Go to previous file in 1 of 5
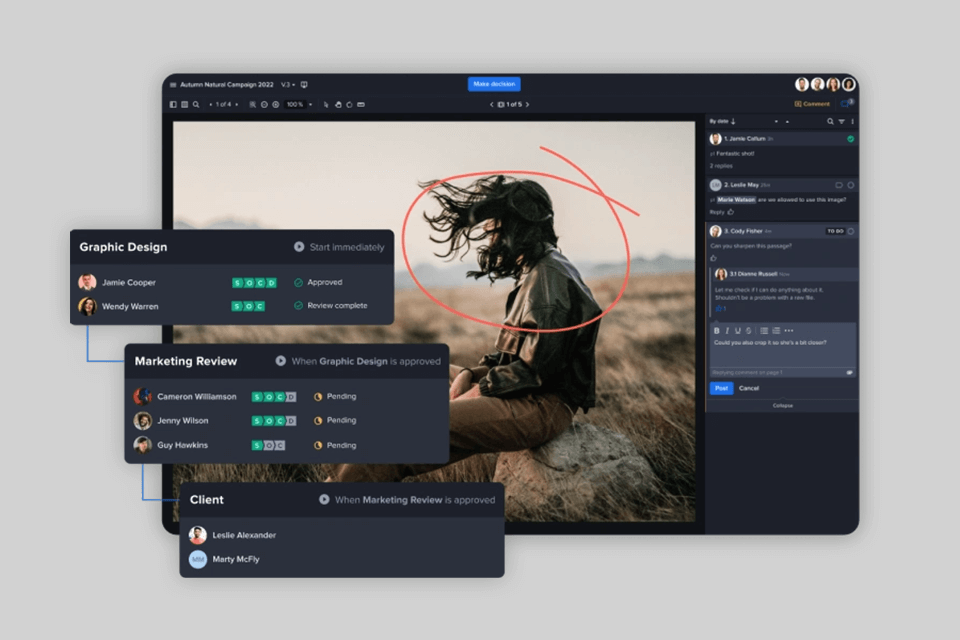The width and height of the screenshot is (960, 640). (x=491, y=104)
